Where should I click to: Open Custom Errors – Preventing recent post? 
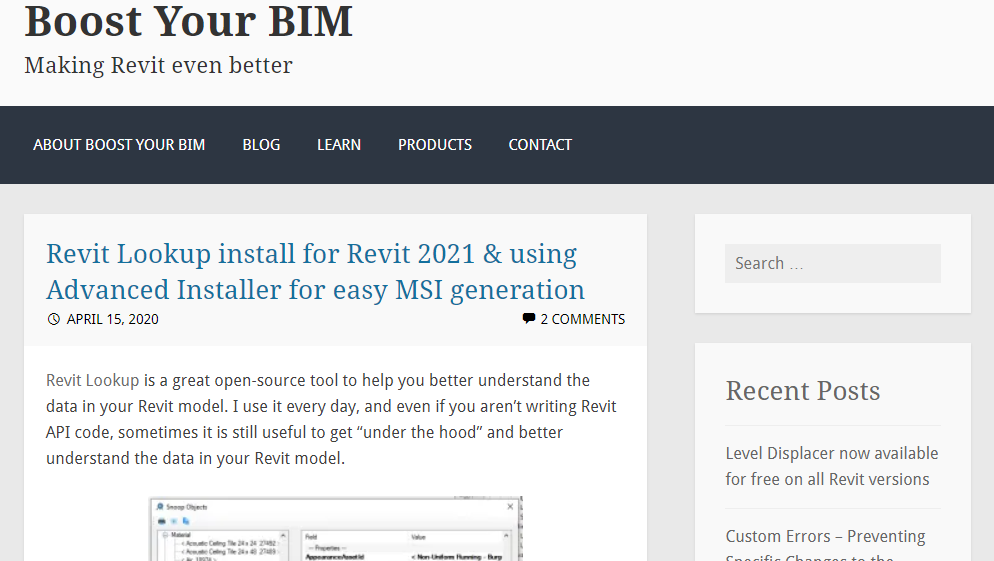click(825, 545)
